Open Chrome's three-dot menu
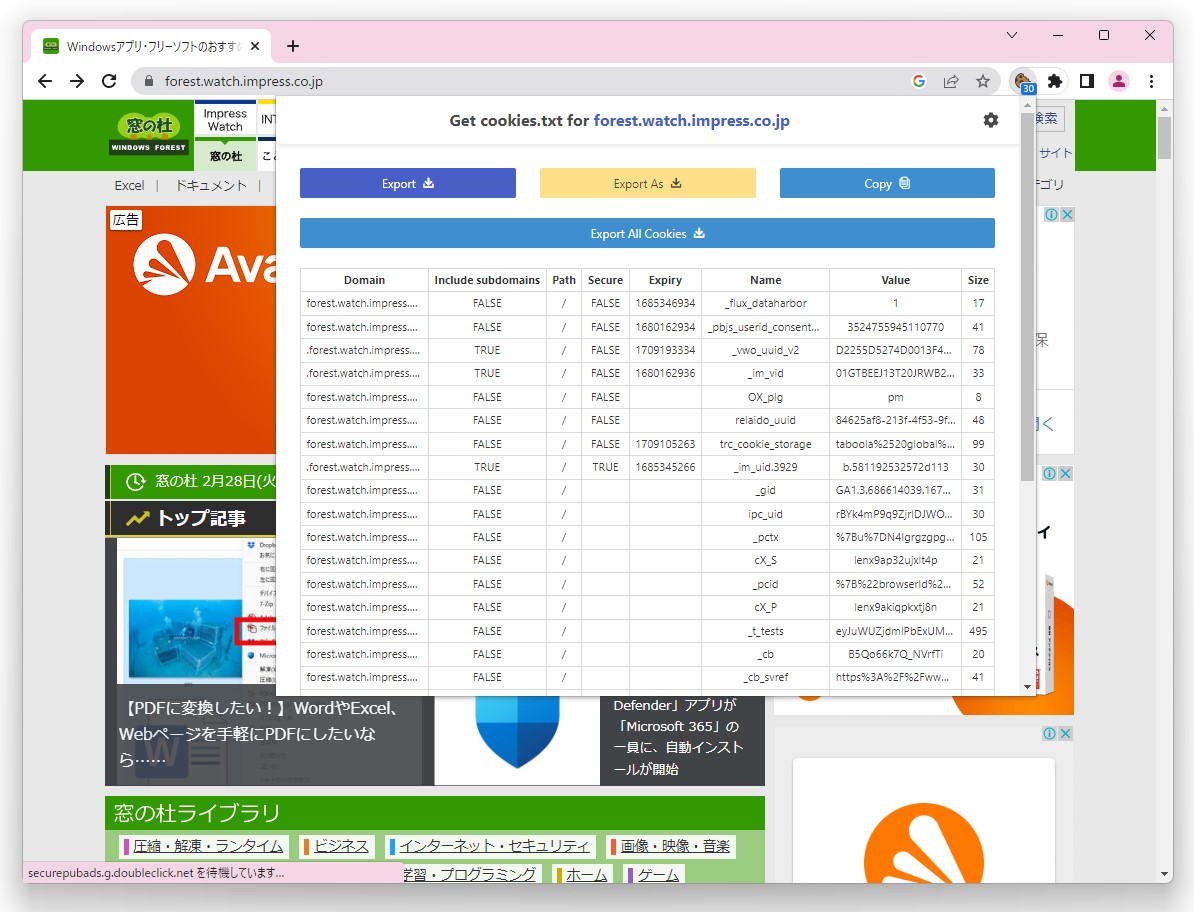1194x912 pixels. (x=1151, y=81)
